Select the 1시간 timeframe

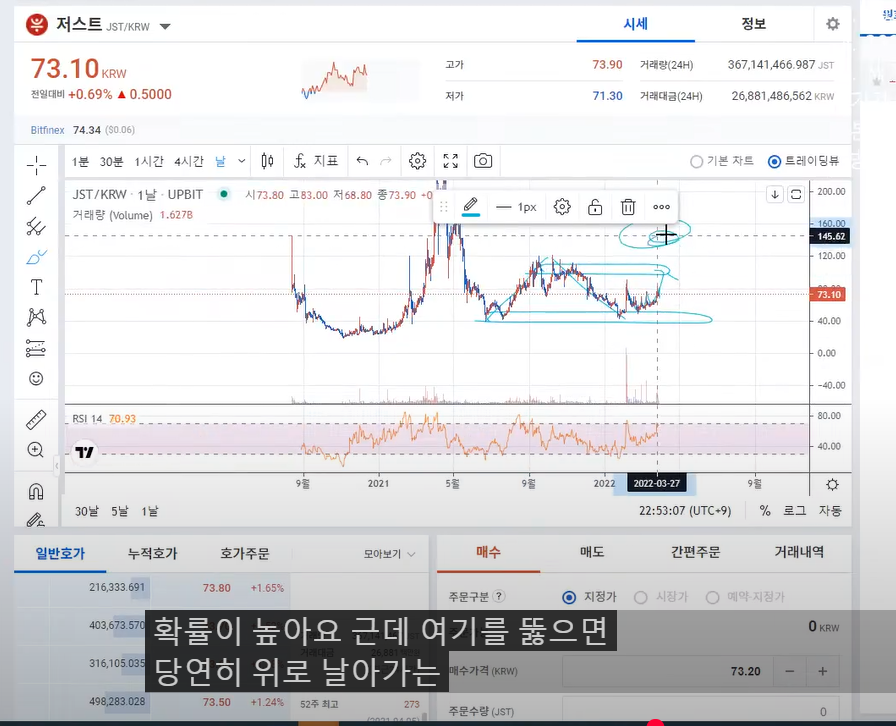tap(149, 162)
